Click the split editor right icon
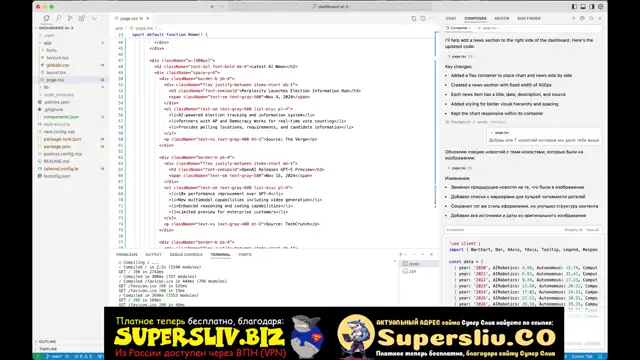This screenshot has width=640, height=360. coord(422,18)
